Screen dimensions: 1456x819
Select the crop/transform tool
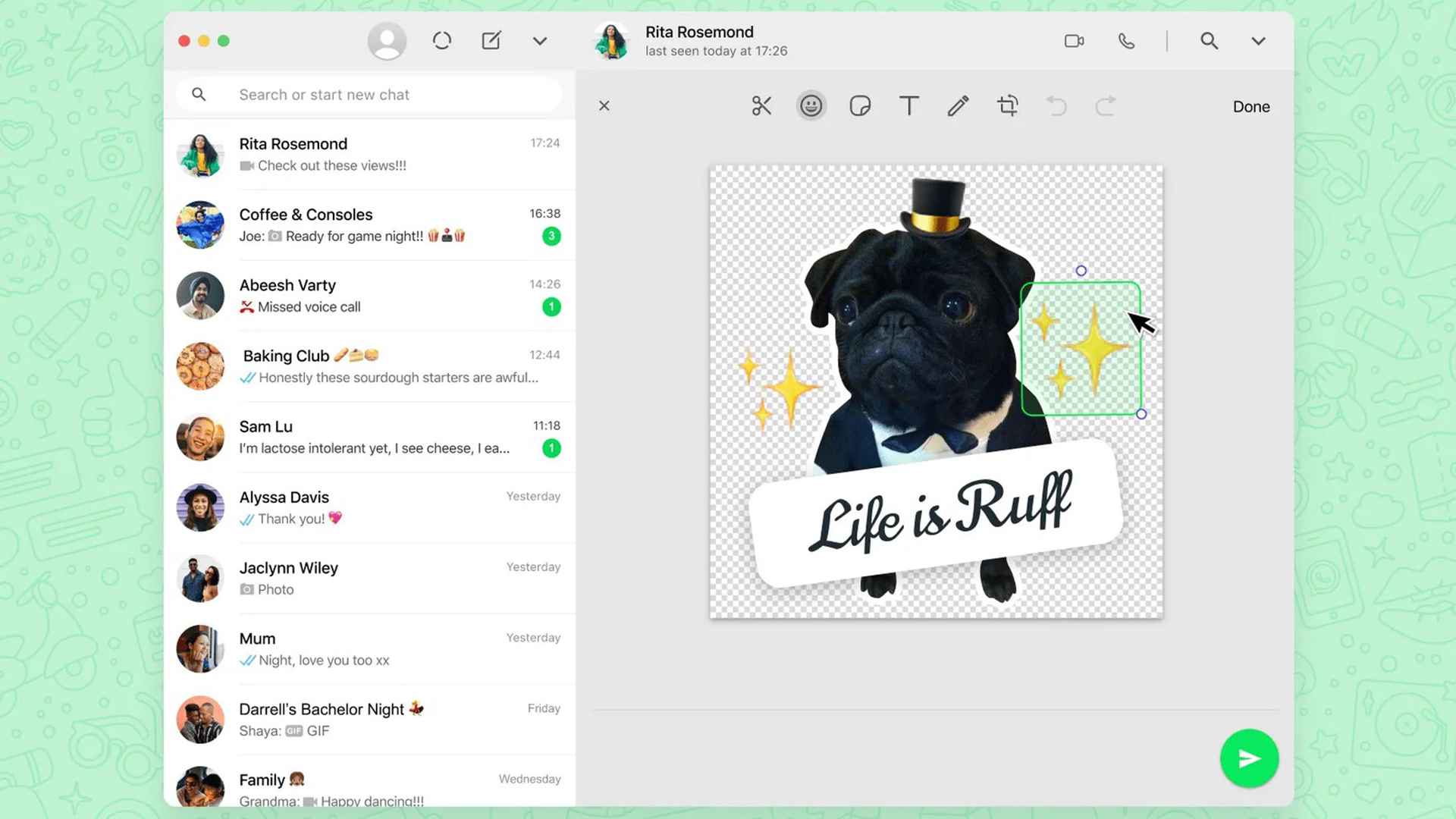point(1006,106)
